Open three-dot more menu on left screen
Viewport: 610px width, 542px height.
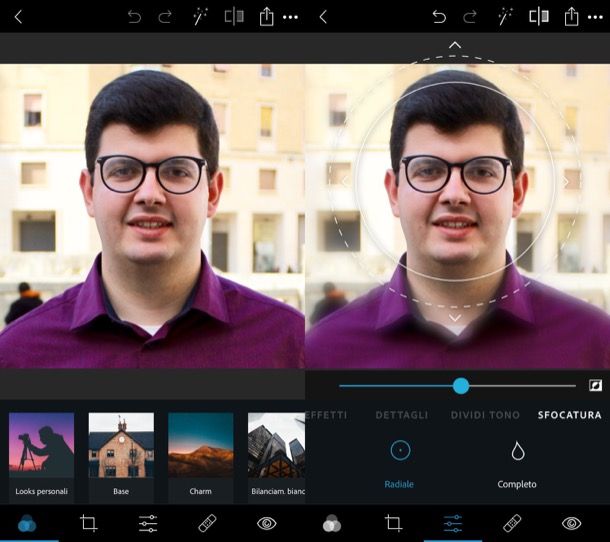pos(291,17)
